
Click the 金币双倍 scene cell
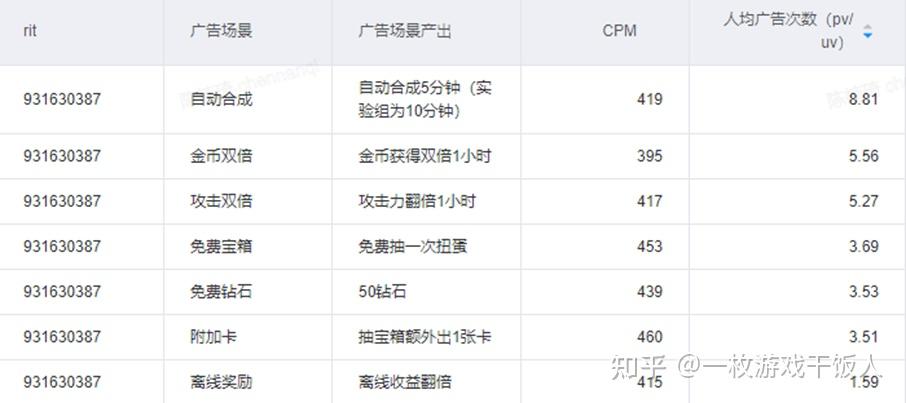click(221, 156)
